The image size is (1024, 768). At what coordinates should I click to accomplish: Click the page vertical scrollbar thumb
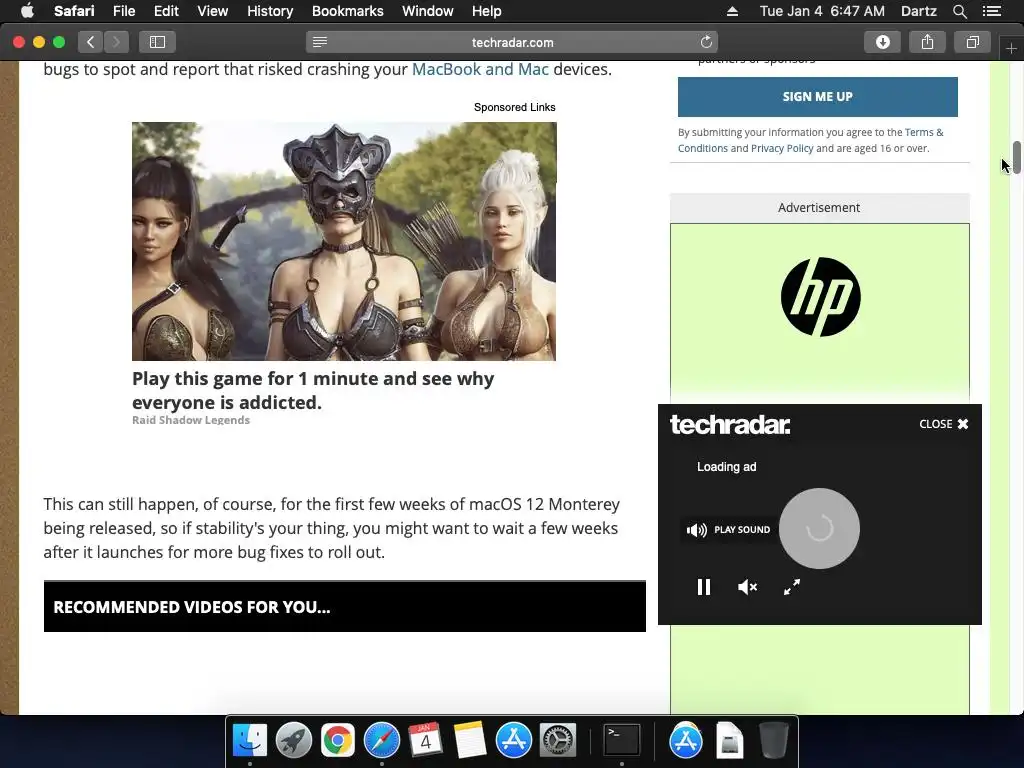pos(1016,157)
